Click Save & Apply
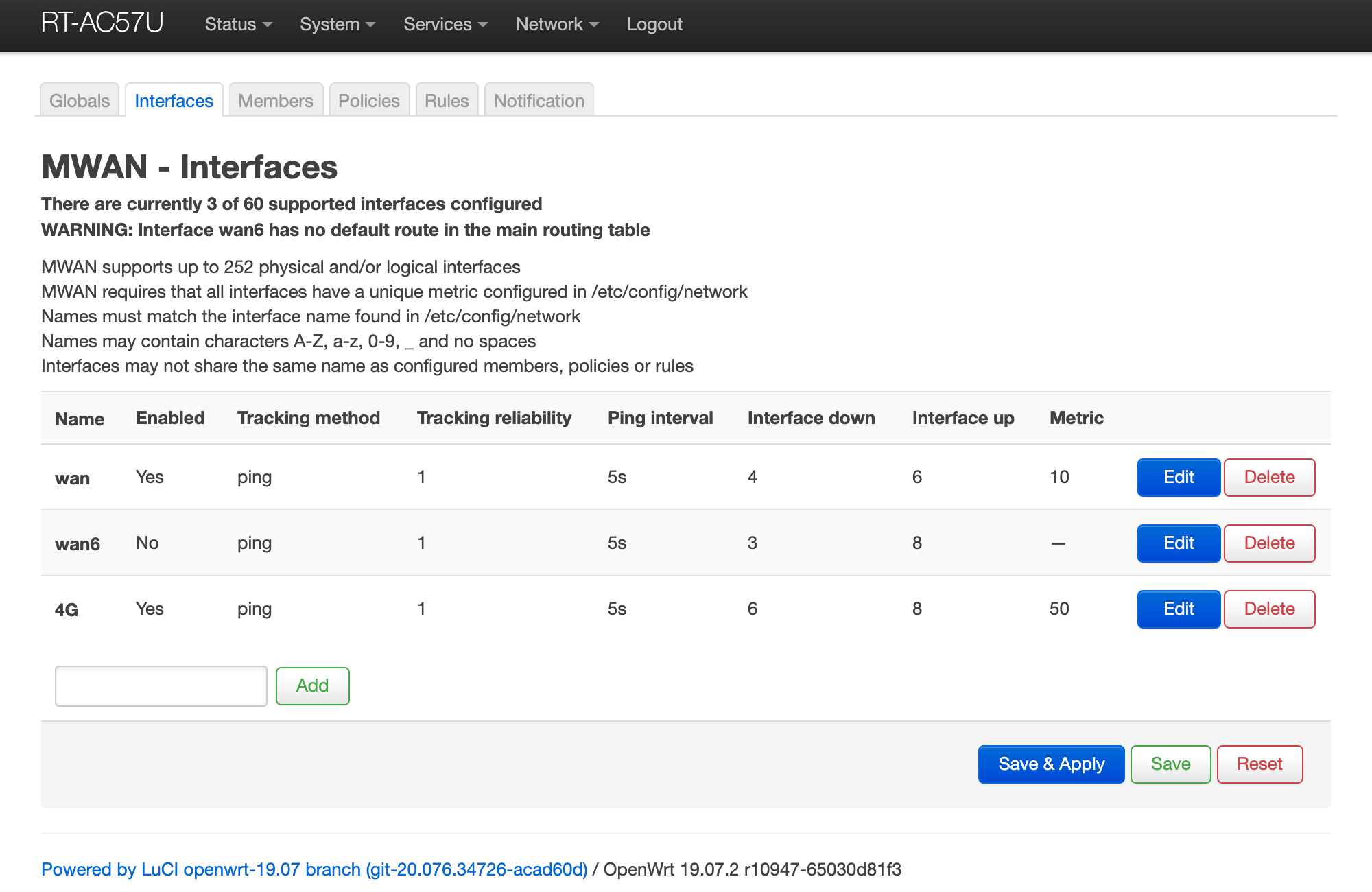The height and width of the screenshot is (892, 1372). tap(1051, 764)
